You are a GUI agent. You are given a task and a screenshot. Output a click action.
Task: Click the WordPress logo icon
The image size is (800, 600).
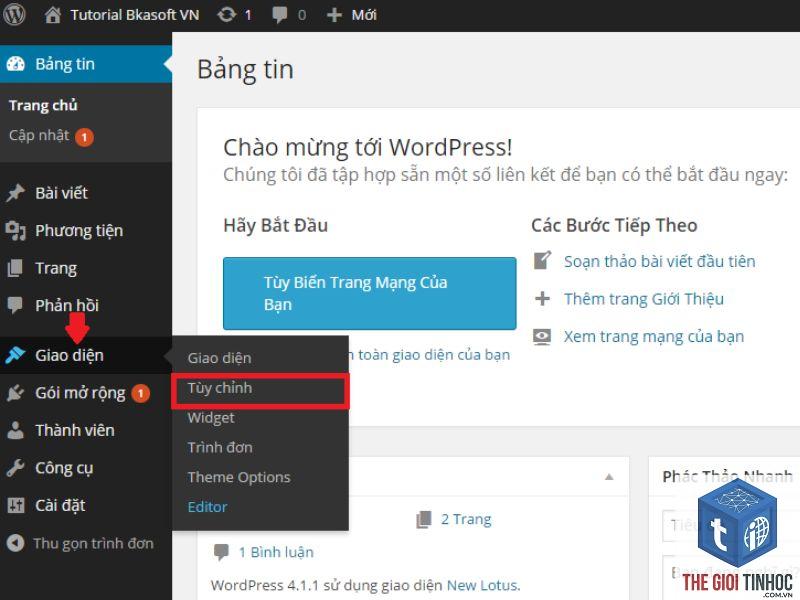[14, 14]
